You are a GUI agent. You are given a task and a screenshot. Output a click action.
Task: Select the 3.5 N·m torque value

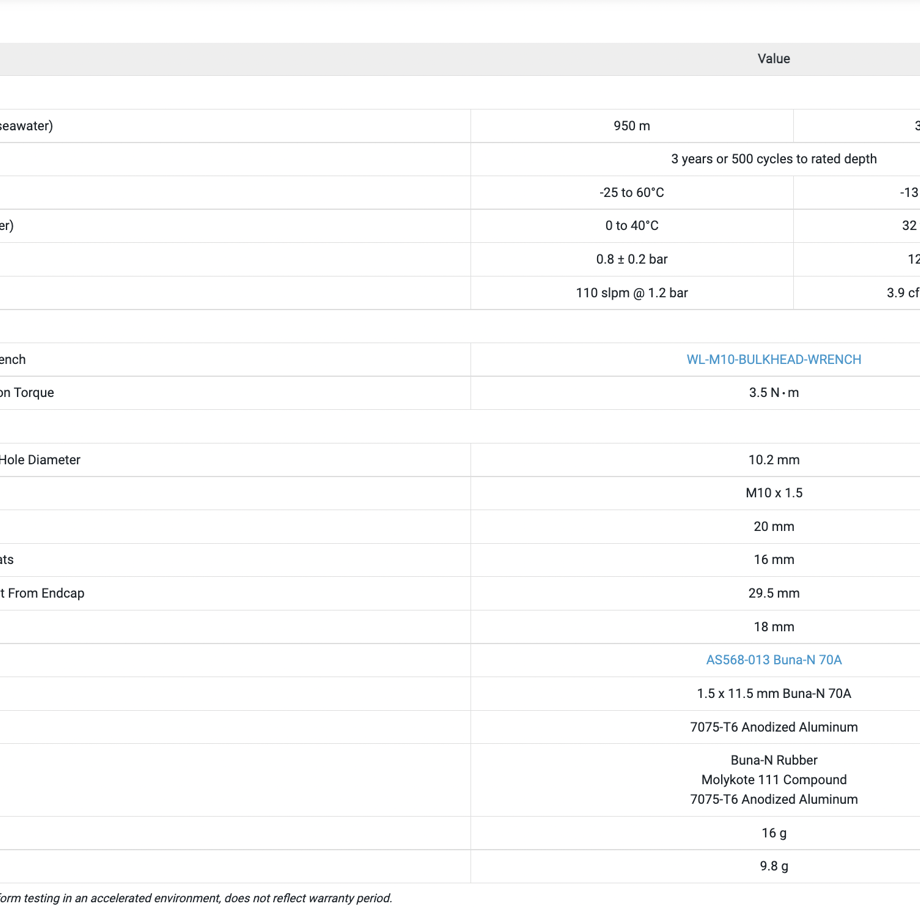point(773,393)
